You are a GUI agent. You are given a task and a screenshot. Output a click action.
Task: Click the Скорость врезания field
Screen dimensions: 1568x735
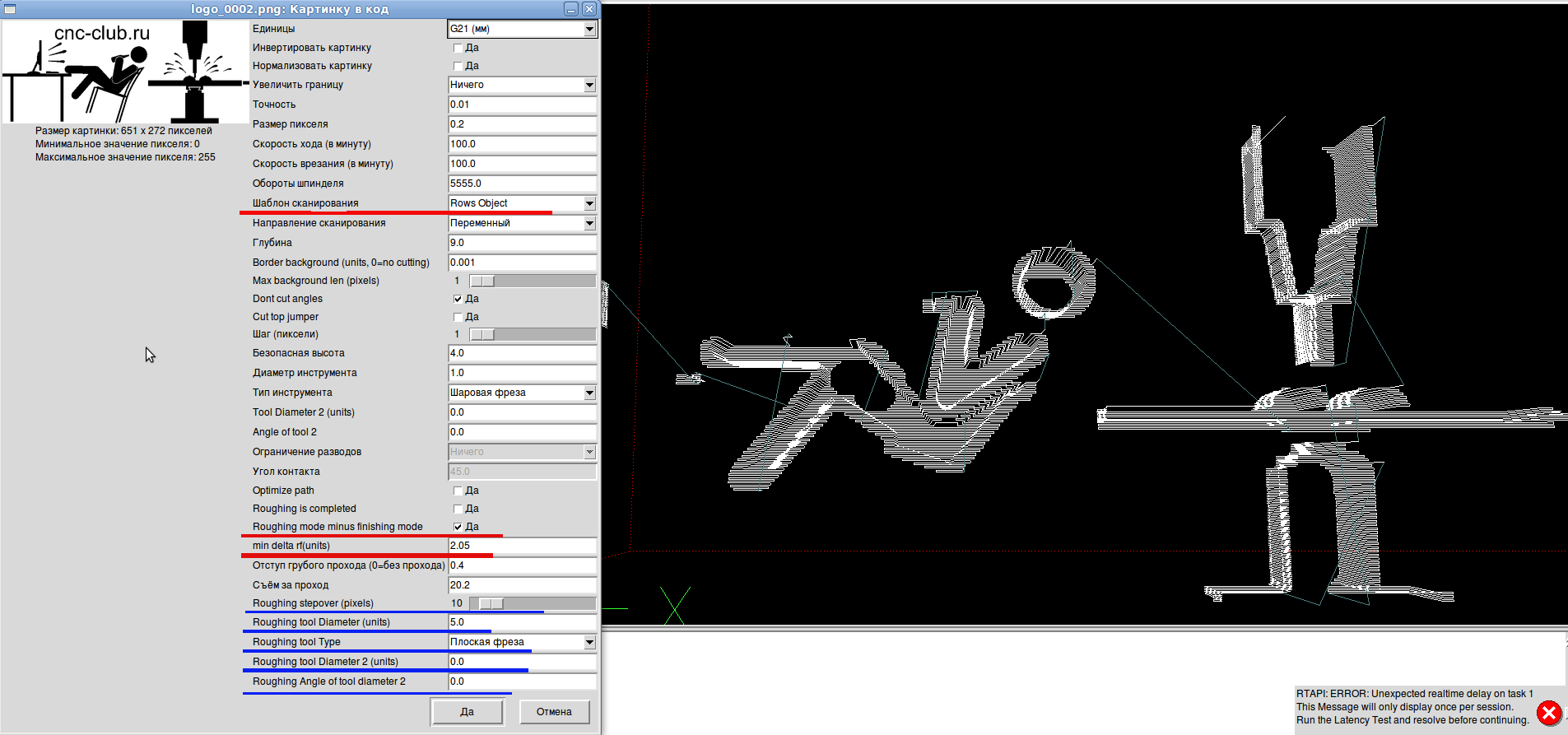click(522, 164)
